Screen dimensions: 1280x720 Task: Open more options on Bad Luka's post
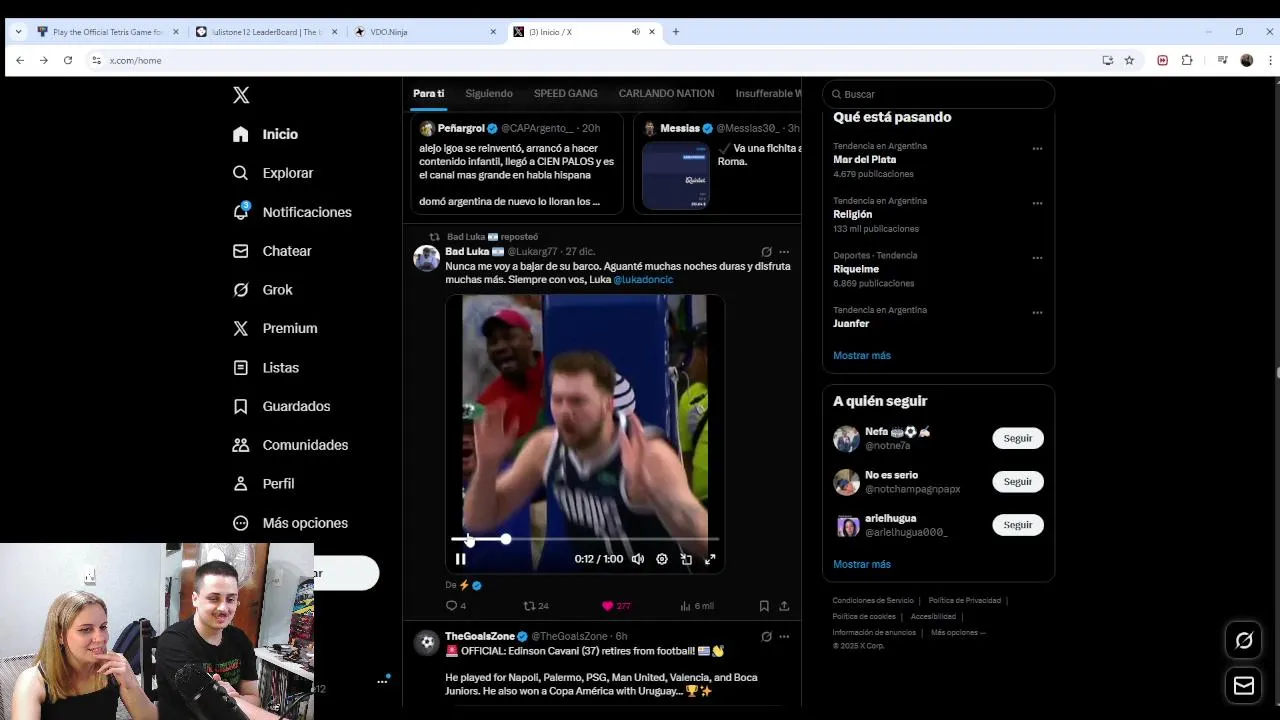pos(784,252)
